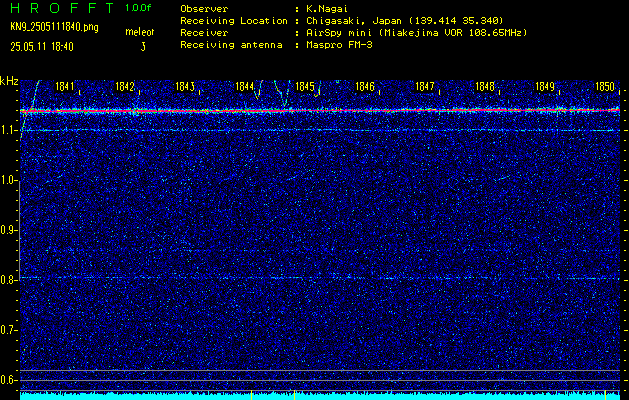The width and height of the screenshot is (629, 400).
Task: Click the HROFFT title text
Action: click(x=63, y=8)
